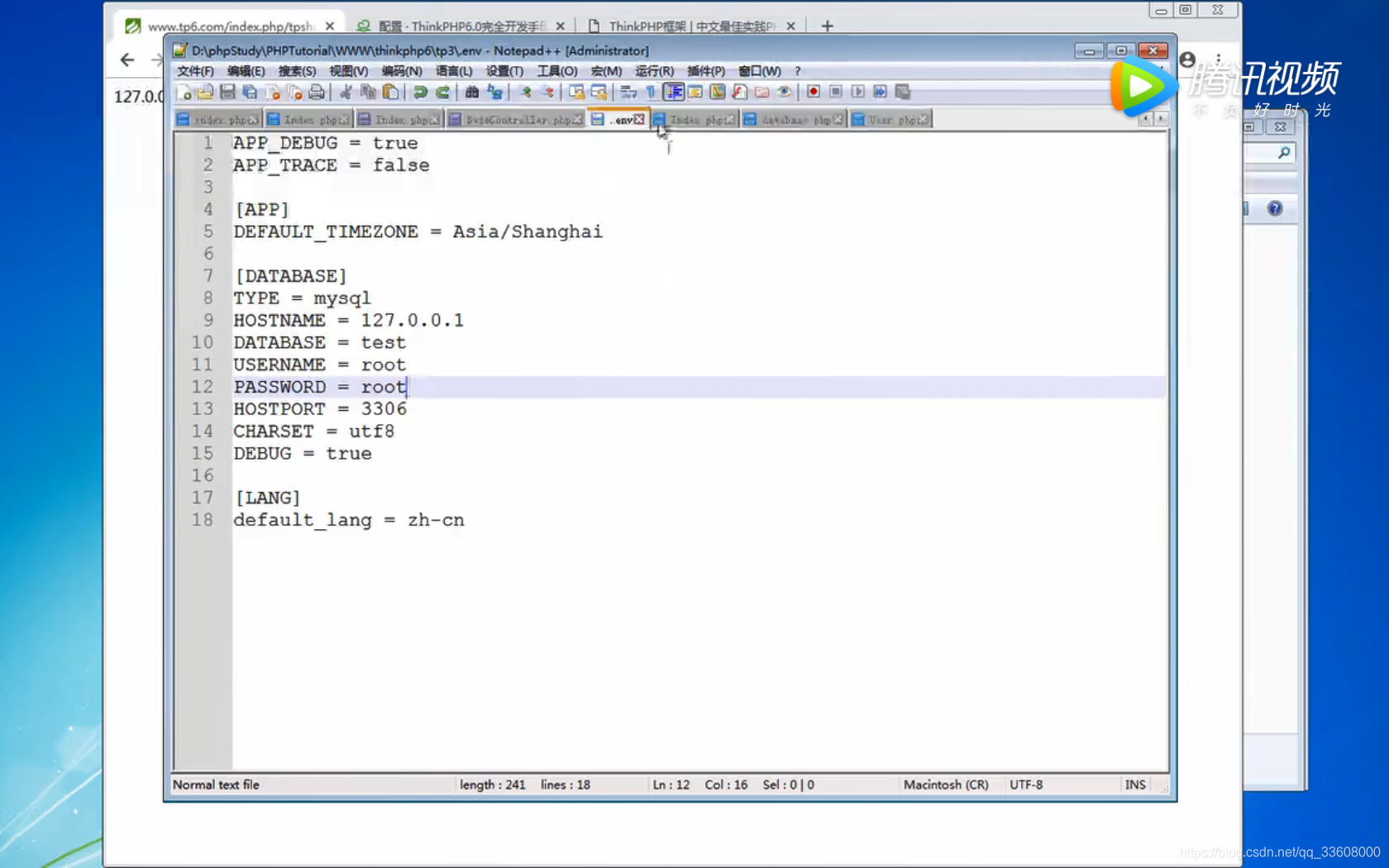Switch to the database.php tab
The image size is (1389, 868).
click(795, 120)
